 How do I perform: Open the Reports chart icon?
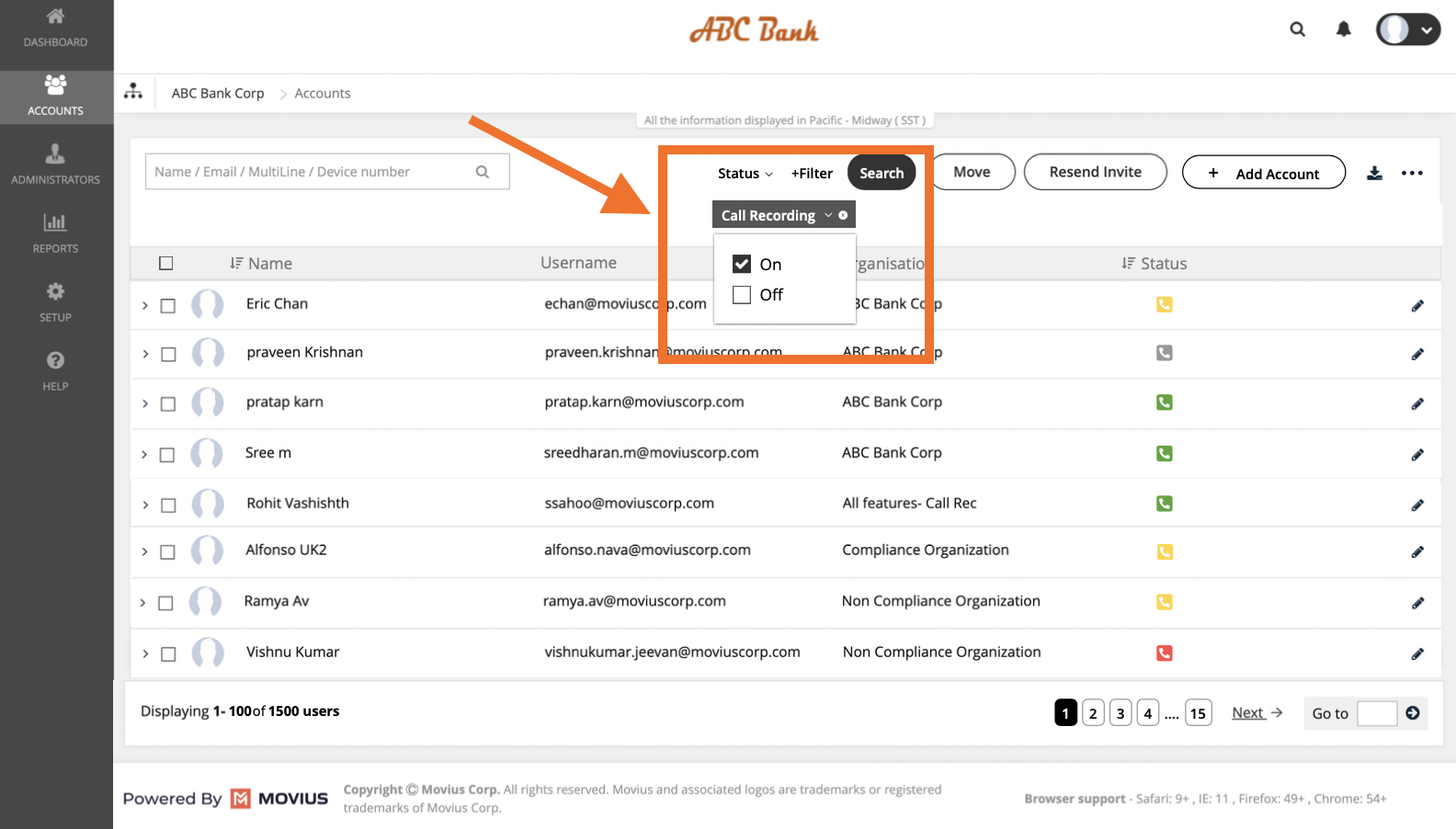(x=55, y=221)
